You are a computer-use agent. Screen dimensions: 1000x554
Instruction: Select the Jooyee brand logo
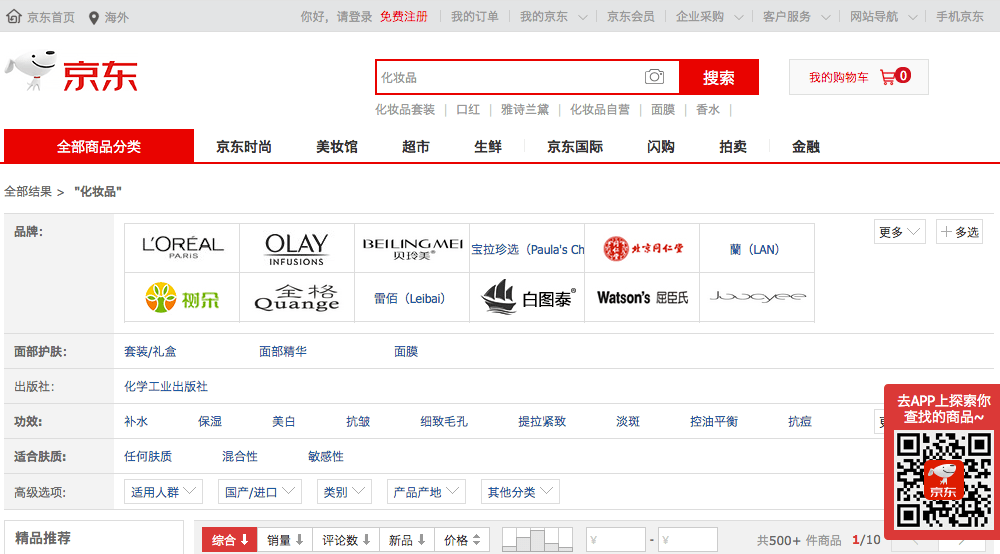tap(757, 298)
